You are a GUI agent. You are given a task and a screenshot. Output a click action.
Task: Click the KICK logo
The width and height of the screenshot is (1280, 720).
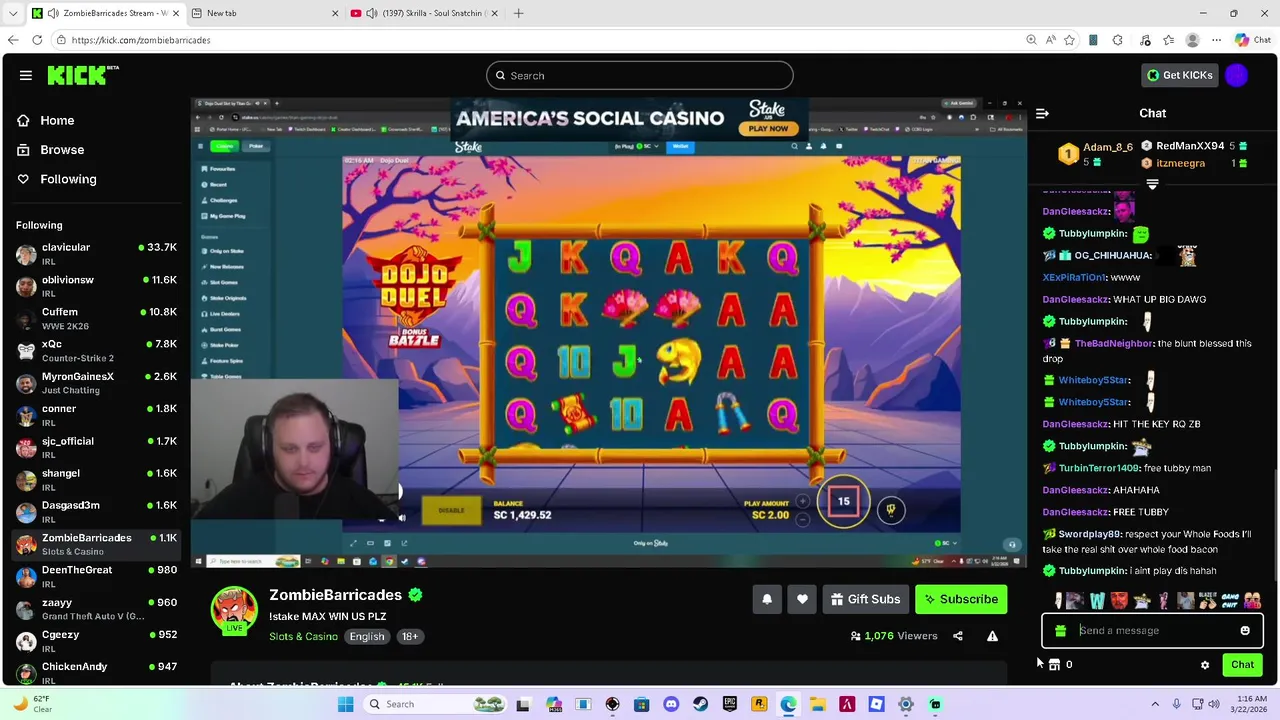click(82, 75)
